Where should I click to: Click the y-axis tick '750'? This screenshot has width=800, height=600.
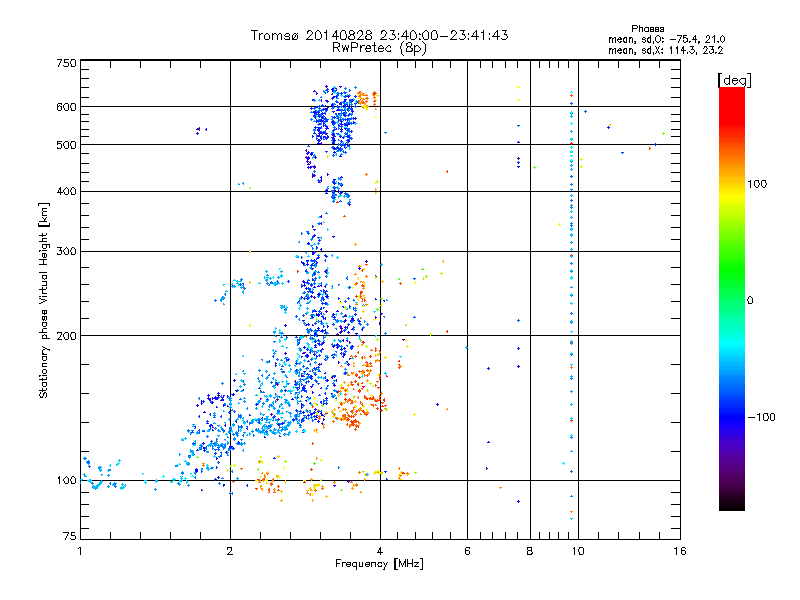click(66, 63)
